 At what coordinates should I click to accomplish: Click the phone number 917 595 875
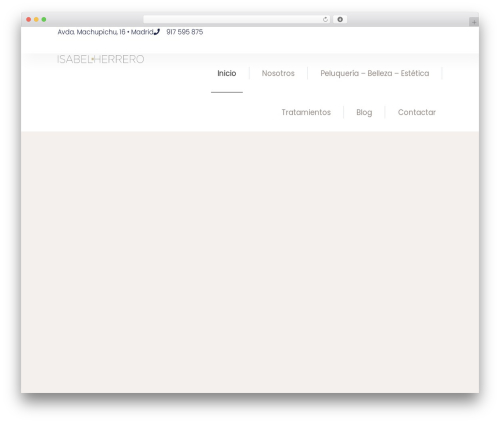[185, 32]
